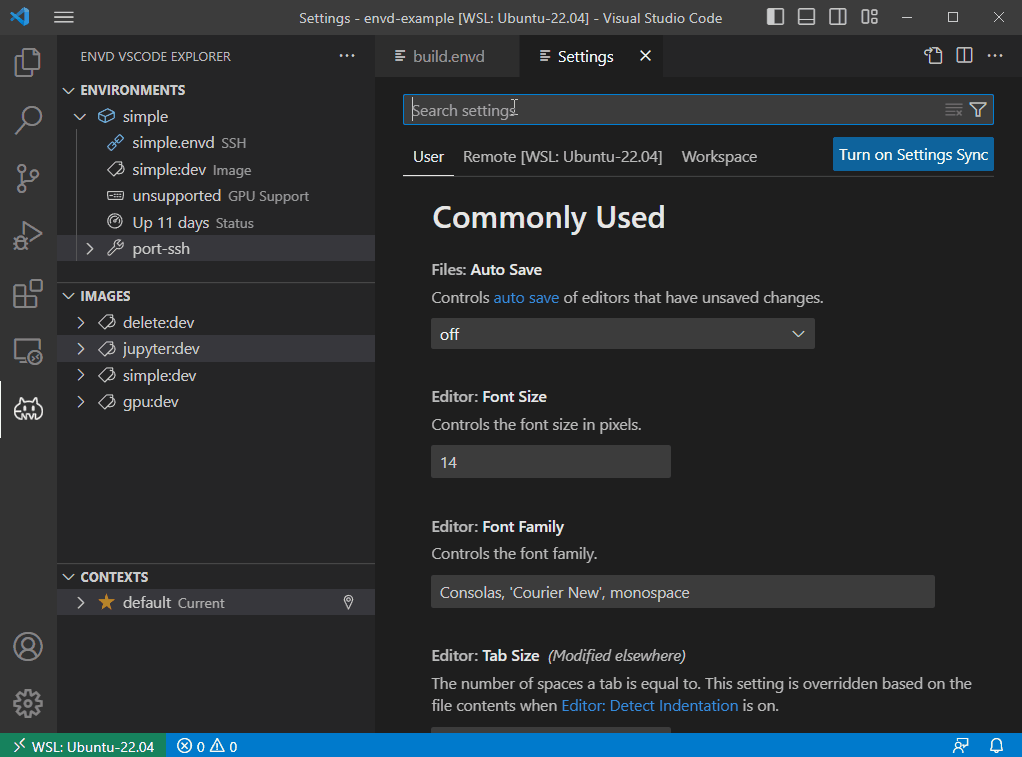Open Source Control view
Image resolution: width=1022 pixels, height=757 pixels.
pyautogui.click(x=27, y=178)
